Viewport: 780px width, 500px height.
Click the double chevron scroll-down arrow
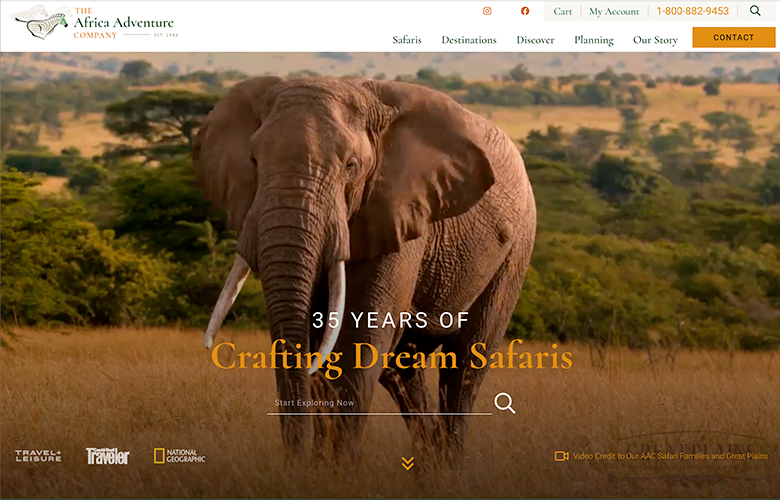pyautogui.click(x=407, y=463)
